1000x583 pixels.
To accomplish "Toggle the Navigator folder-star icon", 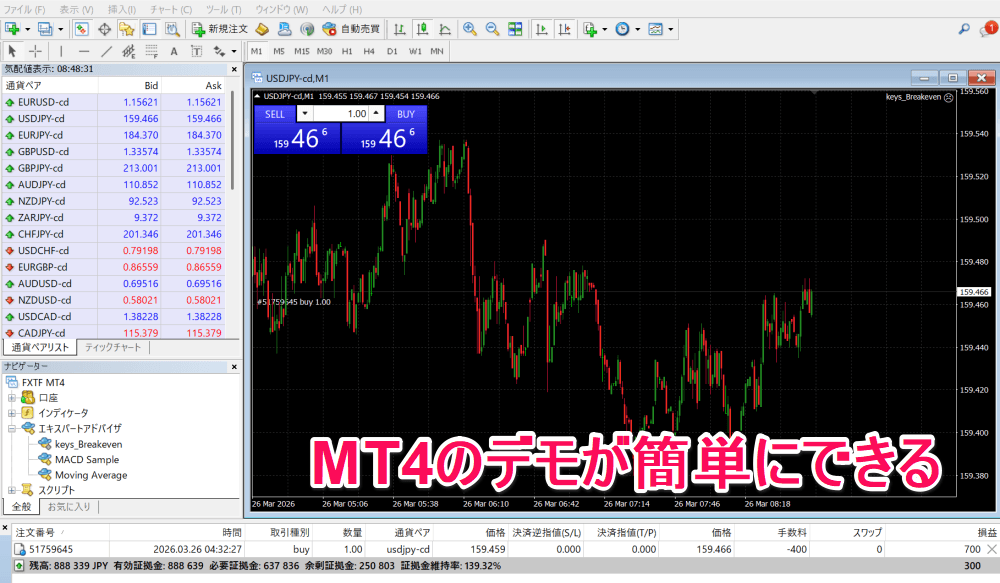I will pos(127,29).
